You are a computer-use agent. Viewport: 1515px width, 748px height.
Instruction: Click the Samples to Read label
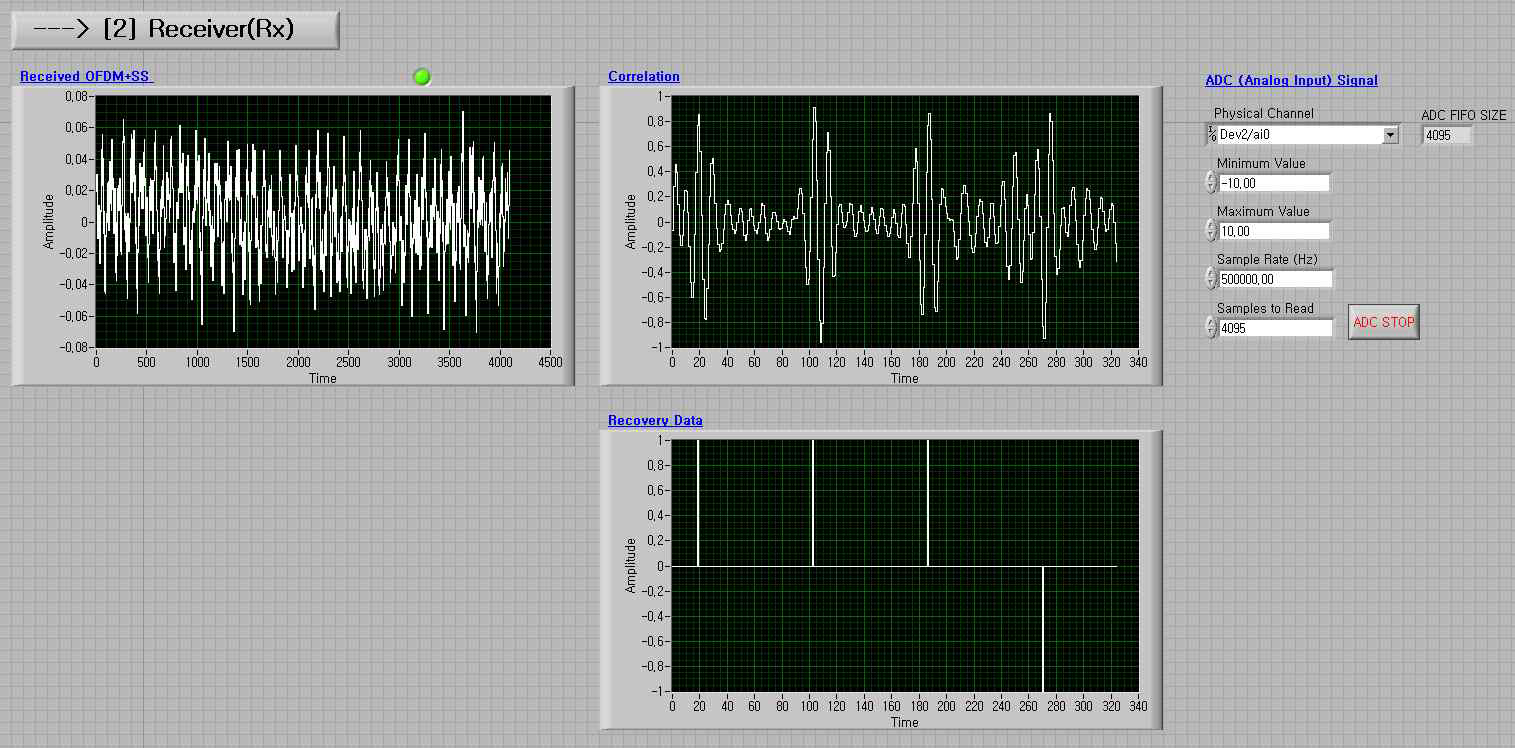click(x=1265, y=308)
